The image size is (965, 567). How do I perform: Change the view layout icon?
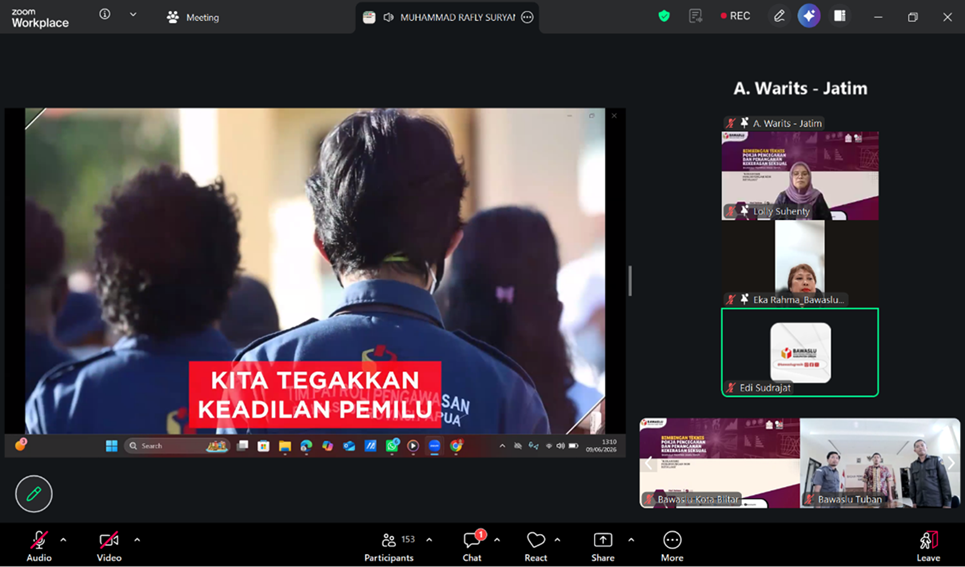[839, 16]
